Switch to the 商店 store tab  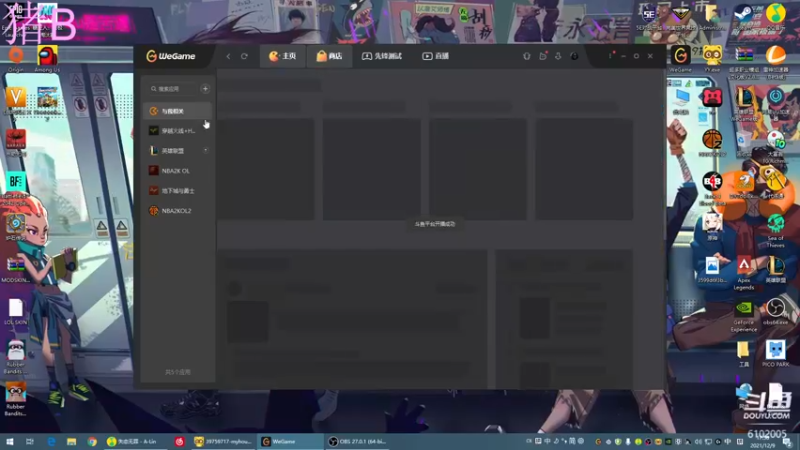(x=329, y=56)
